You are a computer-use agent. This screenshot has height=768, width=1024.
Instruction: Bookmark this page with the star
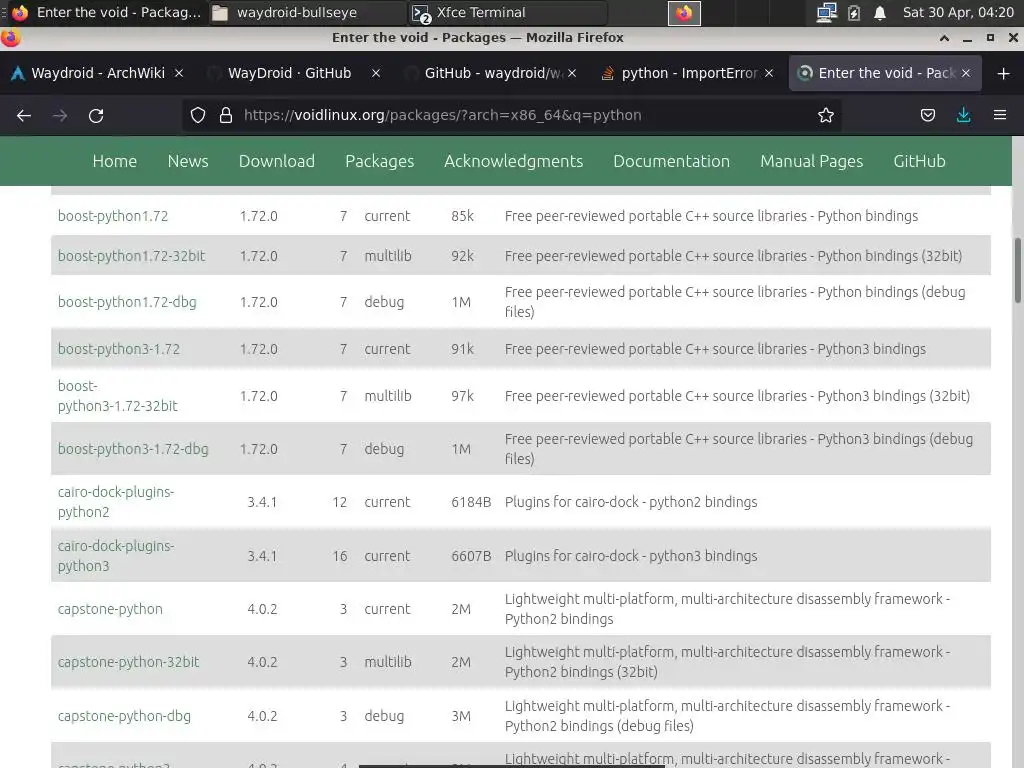[825, 116]
